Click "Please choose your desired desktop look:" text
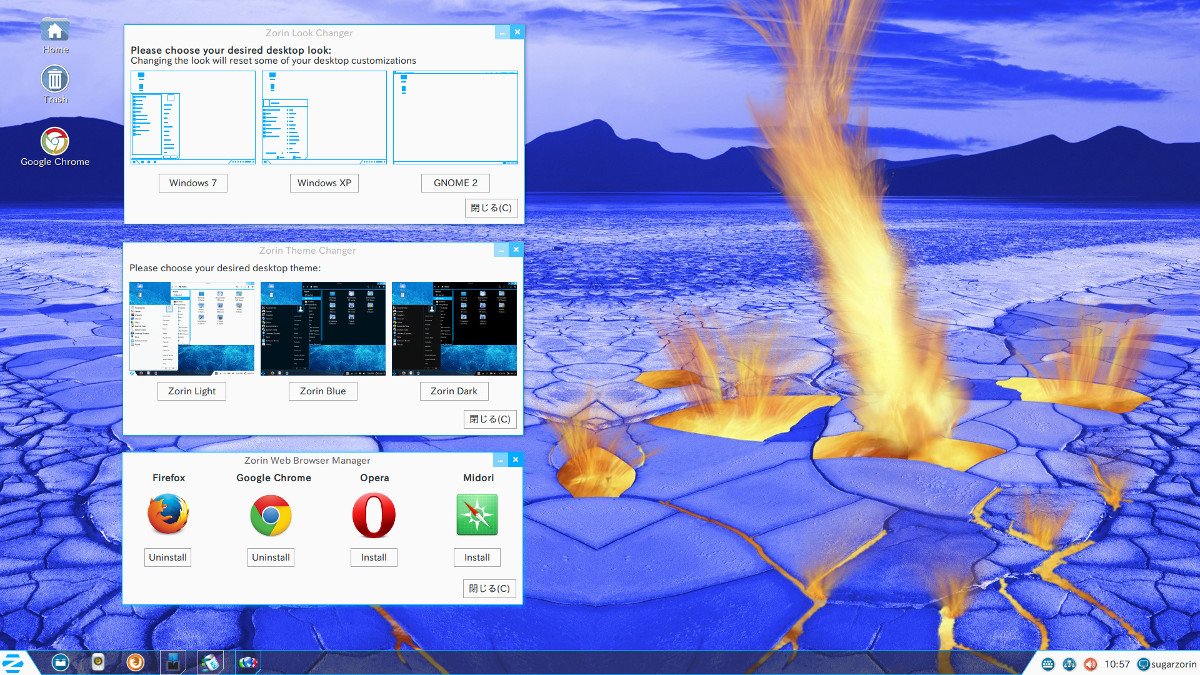 [231, 50]
